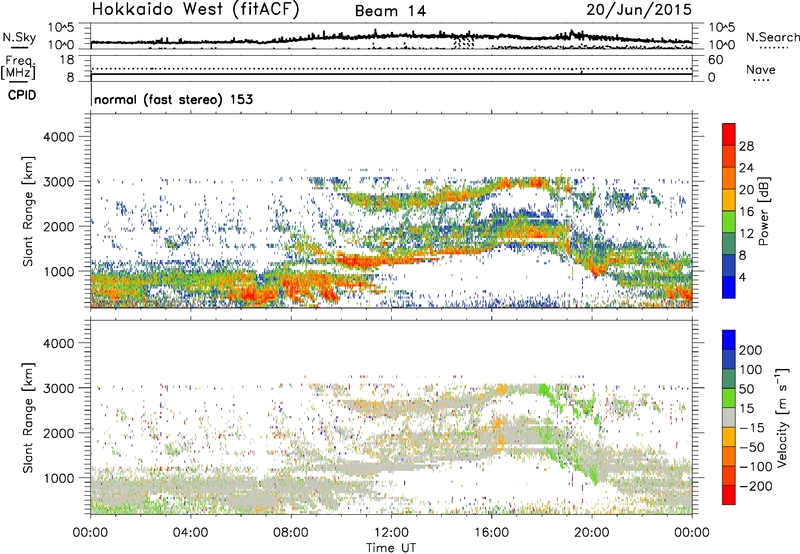This screenshot has height=554, width=800.
Task: Click the 'Beam 14' label
Action: 390,11
